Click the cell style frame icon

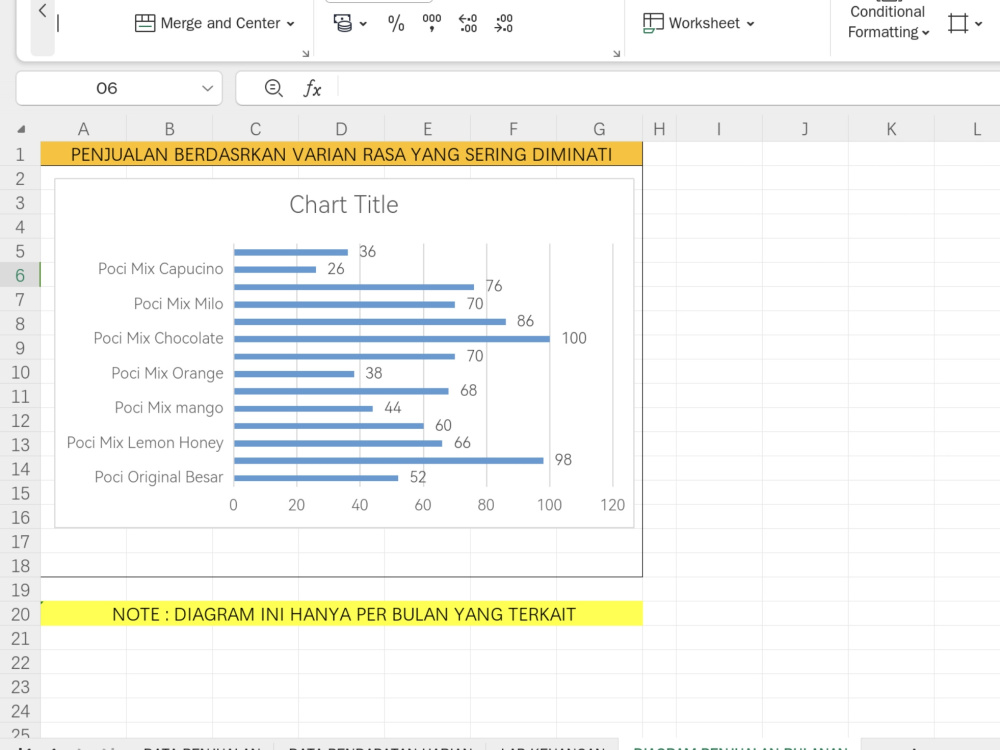(958, 24)
